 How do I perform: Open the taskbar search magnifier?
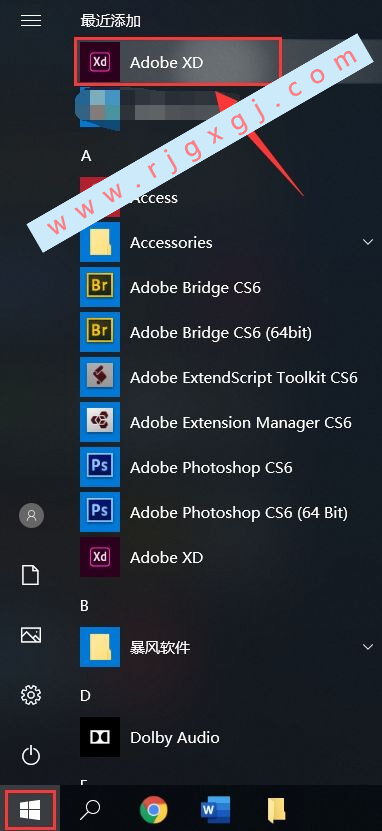coord(91,809)
